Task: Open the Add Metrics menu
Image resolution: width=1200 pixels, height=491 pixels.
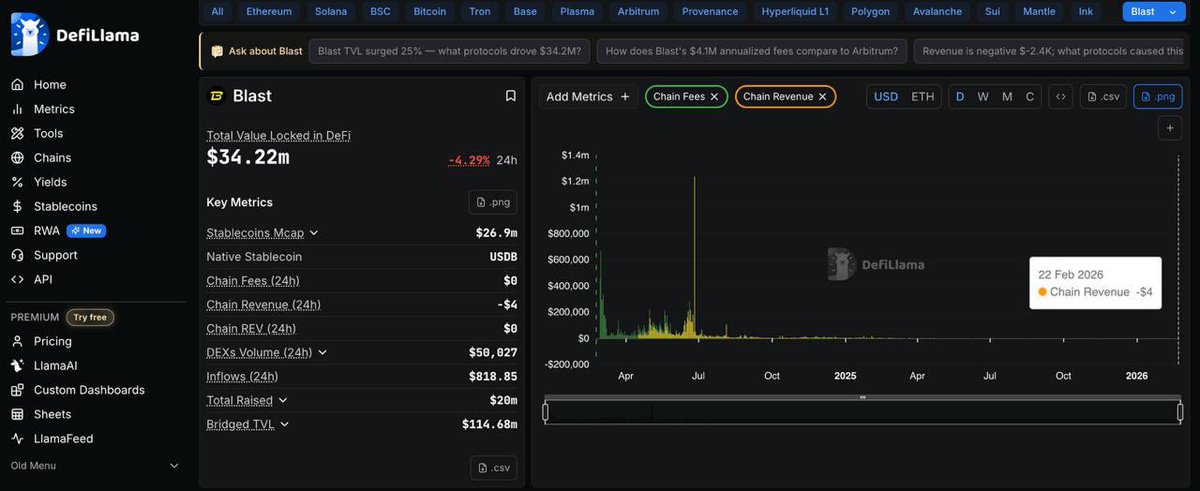Action: (588, 97)
